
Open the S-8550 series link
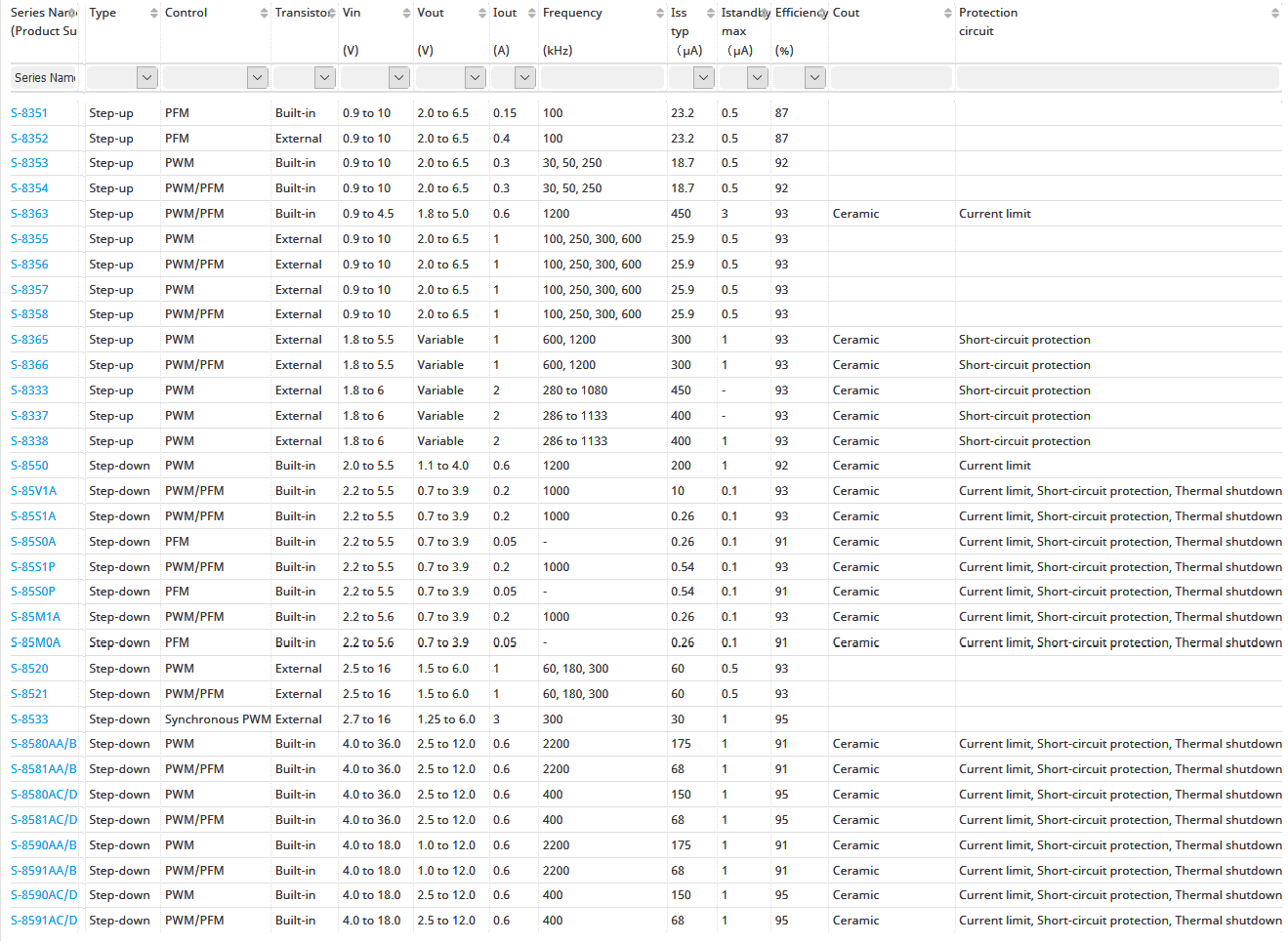29,466
